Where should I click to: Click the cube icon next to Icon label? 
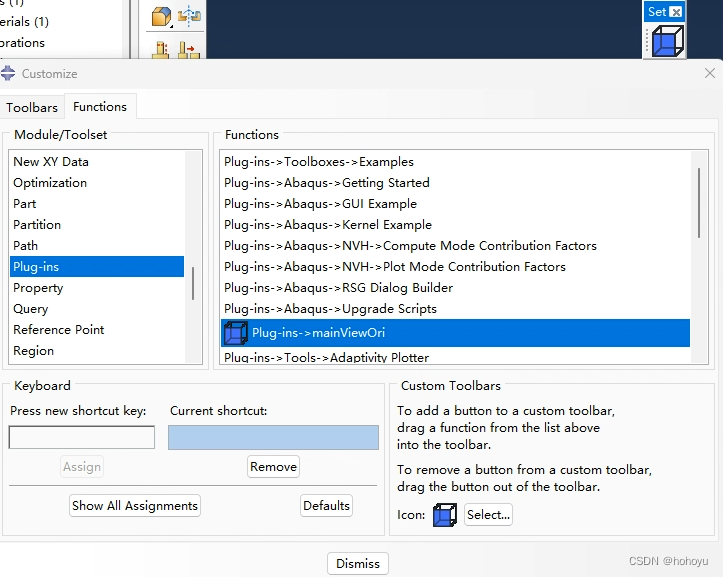pos(444,515)
